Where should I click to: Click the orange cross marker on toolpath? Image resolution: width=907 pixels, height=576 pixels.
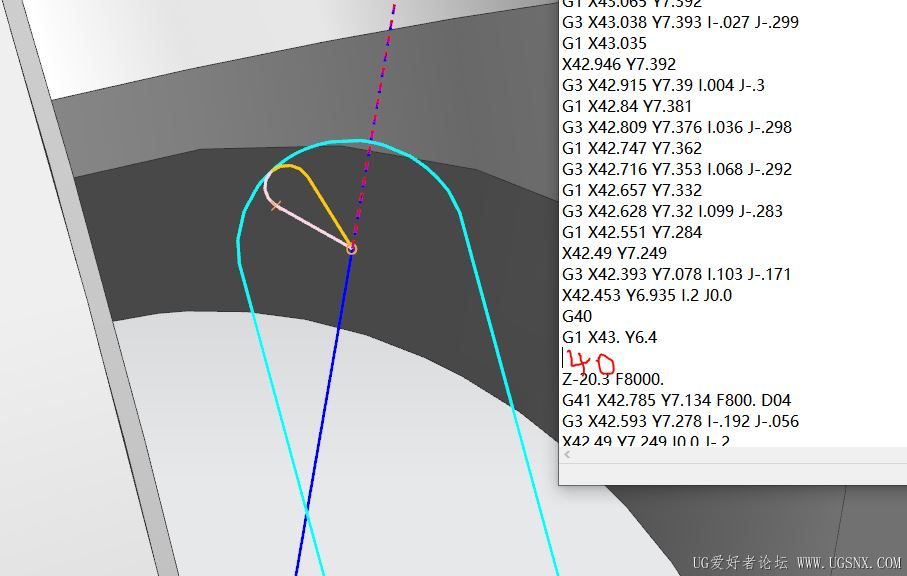pyautogui.click(x=276, y=205)
